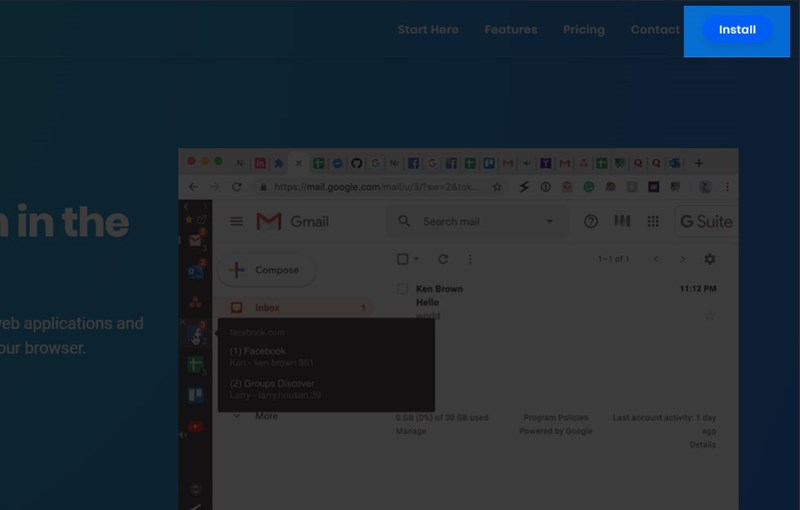
Task: Click the Outlook icon in dark sidebar
Action: pos(195,272)
